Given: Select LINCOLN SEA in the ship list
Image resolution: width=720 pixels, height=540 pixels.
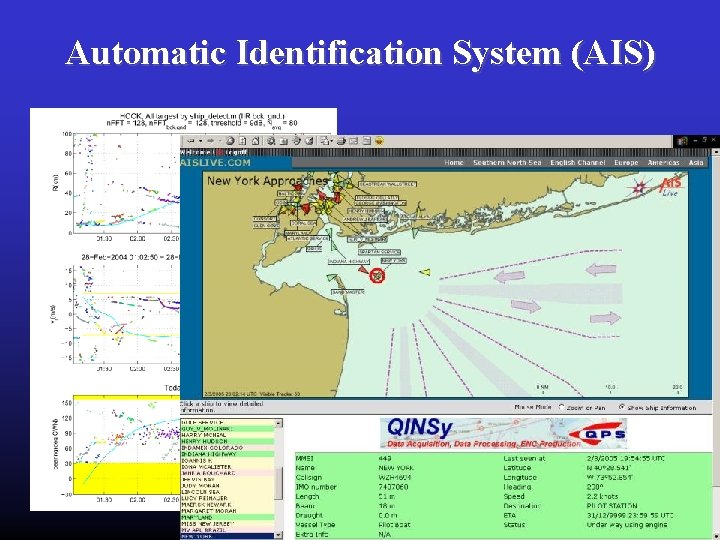Looking at the screenshot, I should click(227, 492).
